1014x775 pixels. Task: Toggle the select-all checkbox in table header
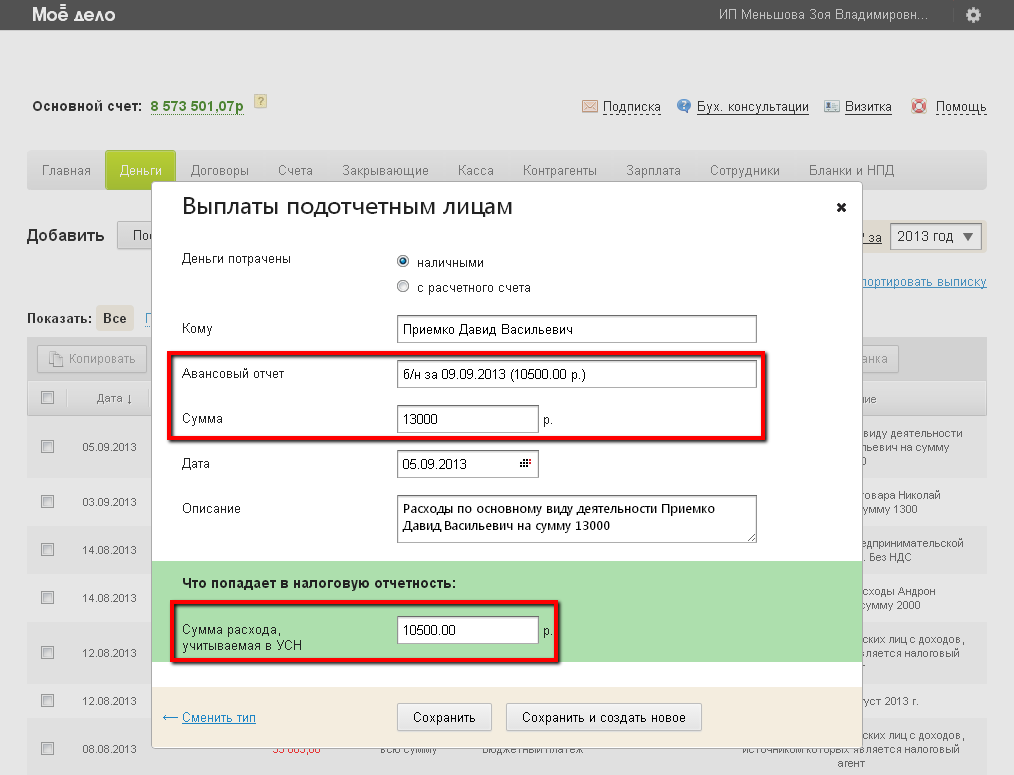47,397
